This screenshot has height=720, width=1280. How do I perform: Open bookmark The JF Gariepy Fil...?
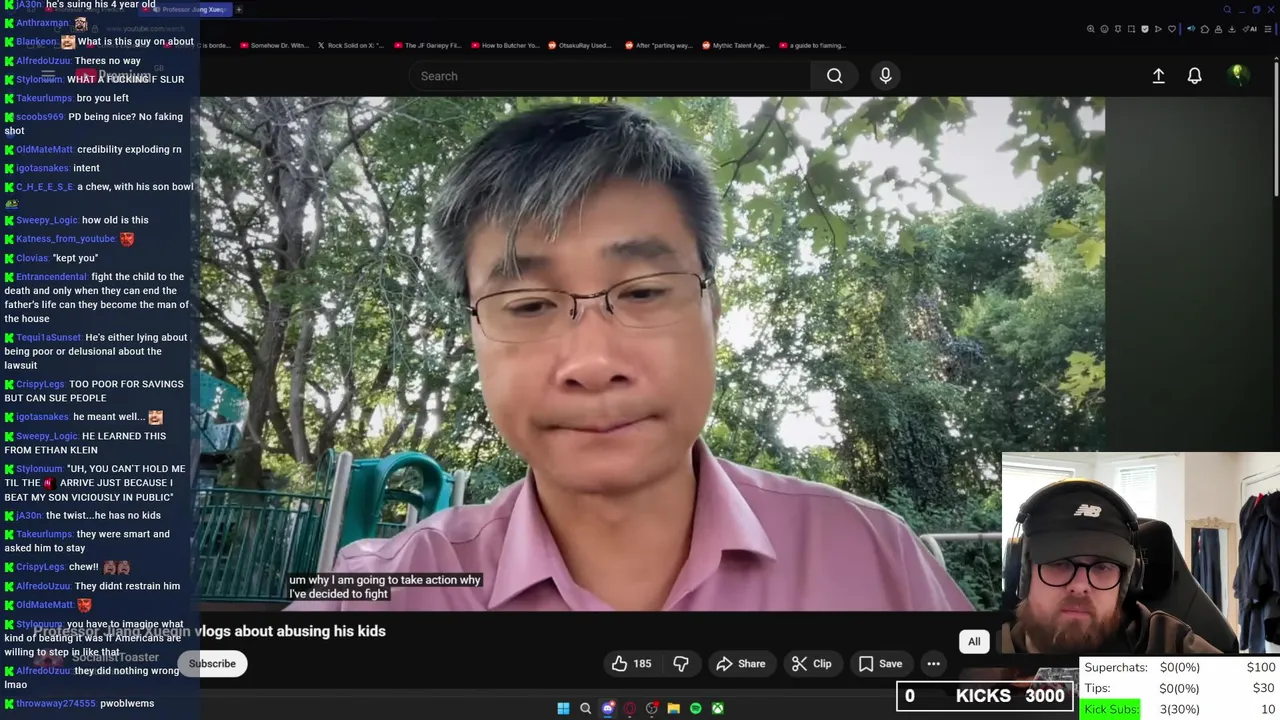[x=427, y=45]
